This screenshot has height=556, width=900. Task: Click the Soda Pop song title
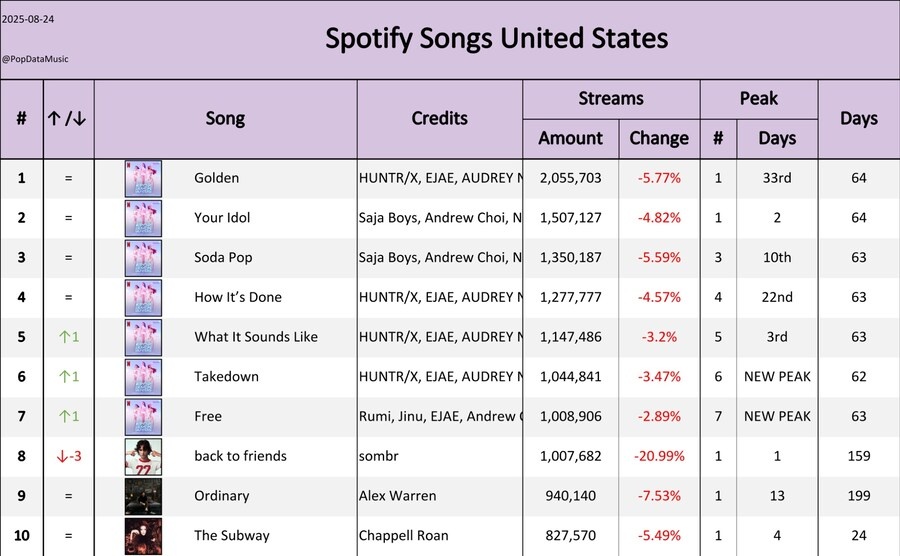[223, 257]
